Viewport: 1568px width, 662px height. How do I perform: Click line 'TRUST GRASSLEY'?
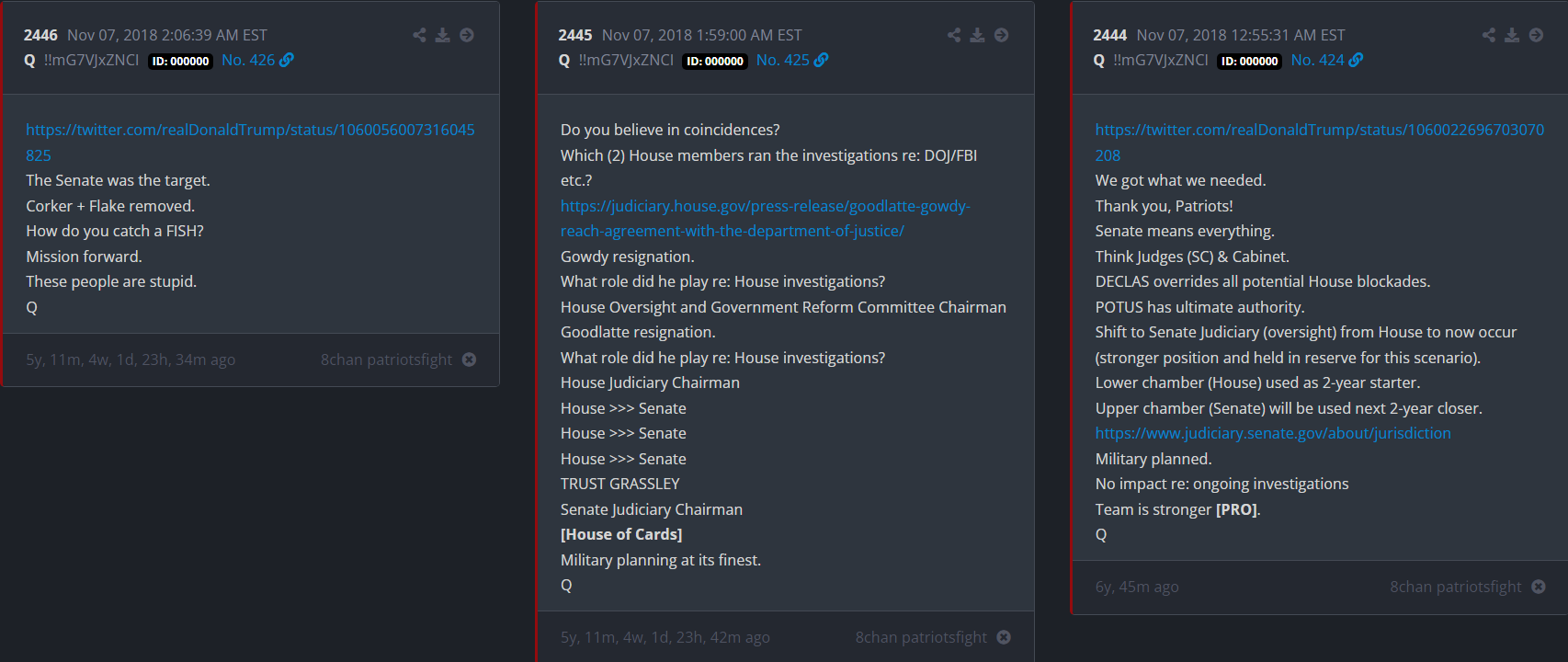[620, 484]
